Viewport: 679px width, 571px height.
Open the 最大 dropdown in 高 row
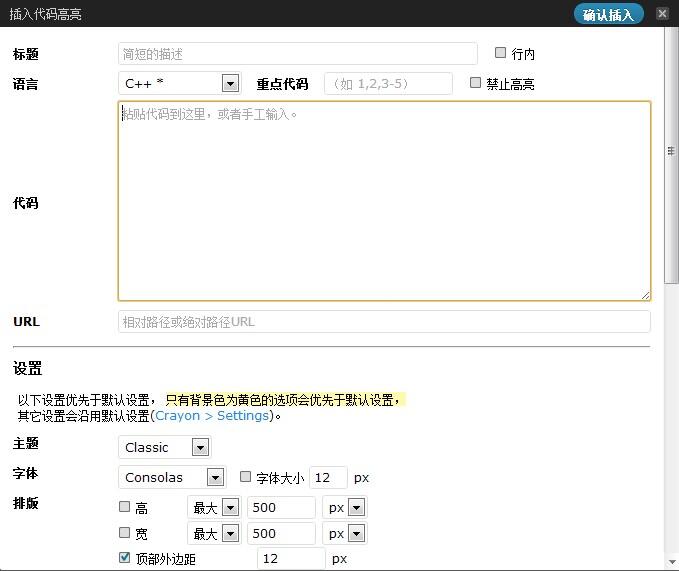point(214,507)
